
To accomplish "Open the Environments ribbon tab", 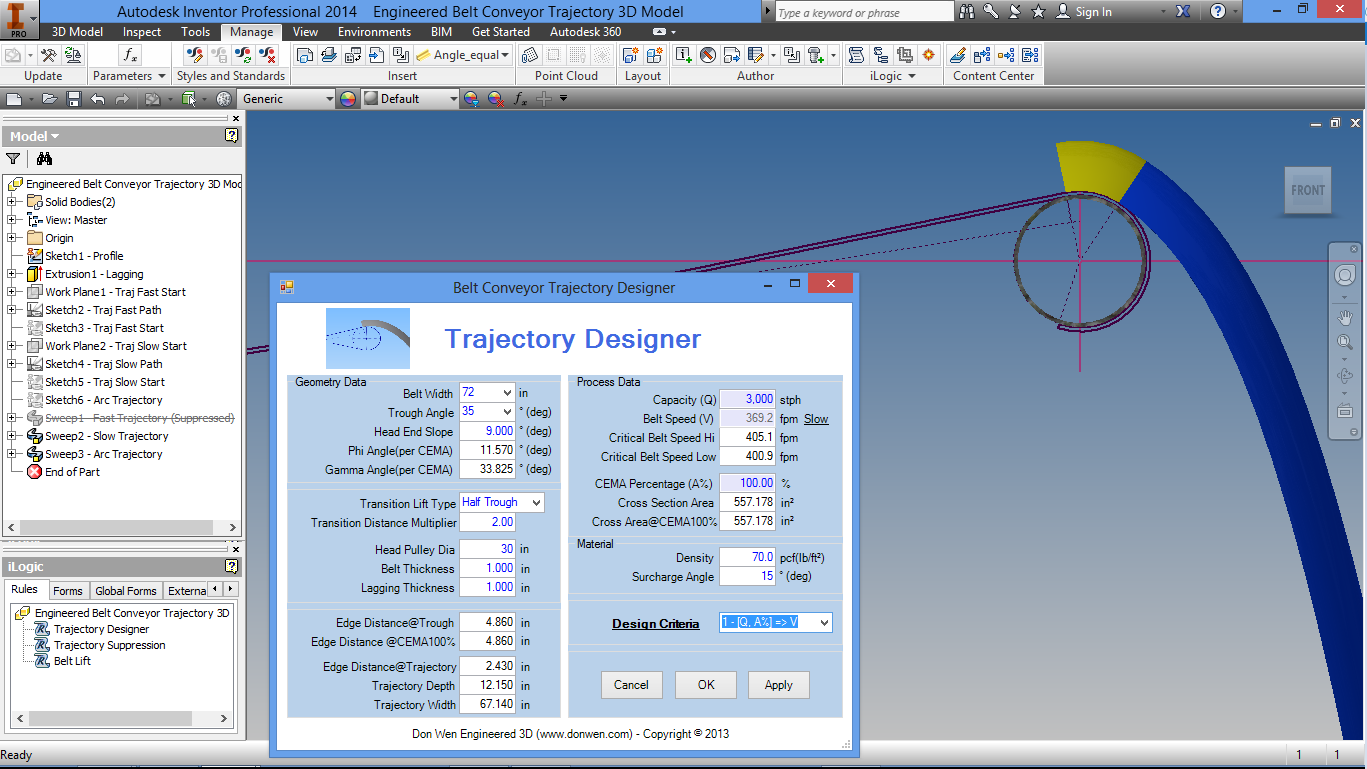I will coord(375,32).
